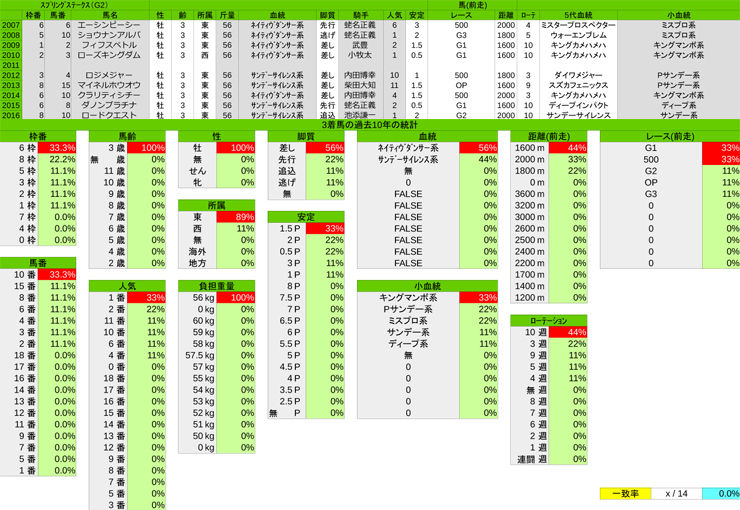
Task: Click the 馬名 column header
Action: (x=110, y=16)
